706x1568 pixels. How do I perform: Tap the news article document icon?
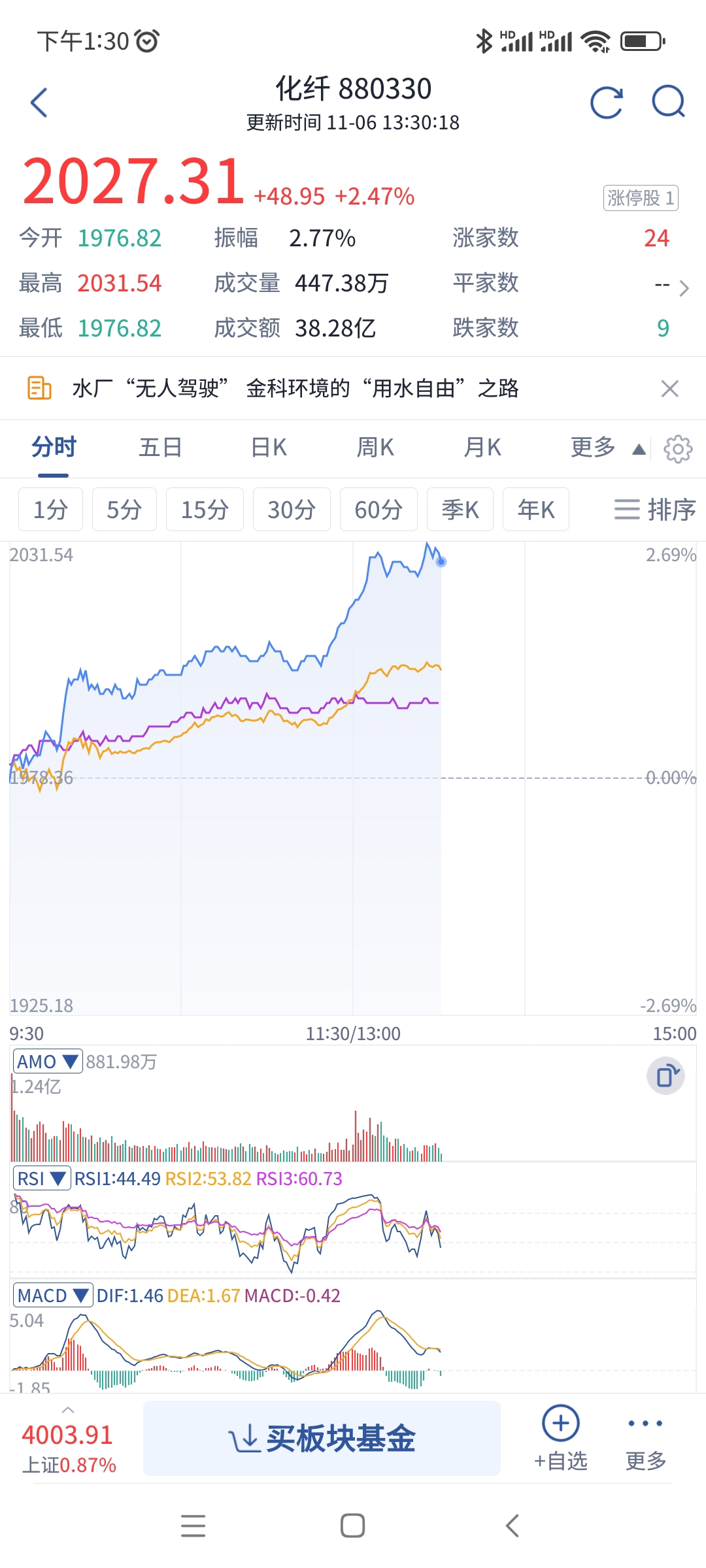(39, 388)
